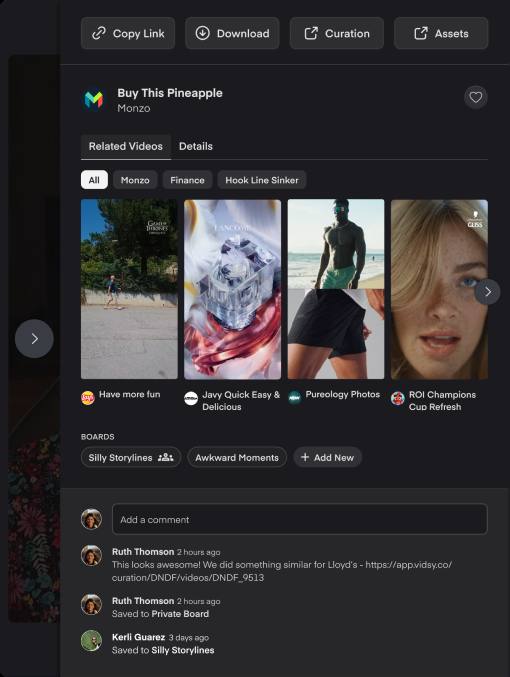Click the Pureology Photos title
The width and height of the screenshot is (510, 677).
click(343, 394)
